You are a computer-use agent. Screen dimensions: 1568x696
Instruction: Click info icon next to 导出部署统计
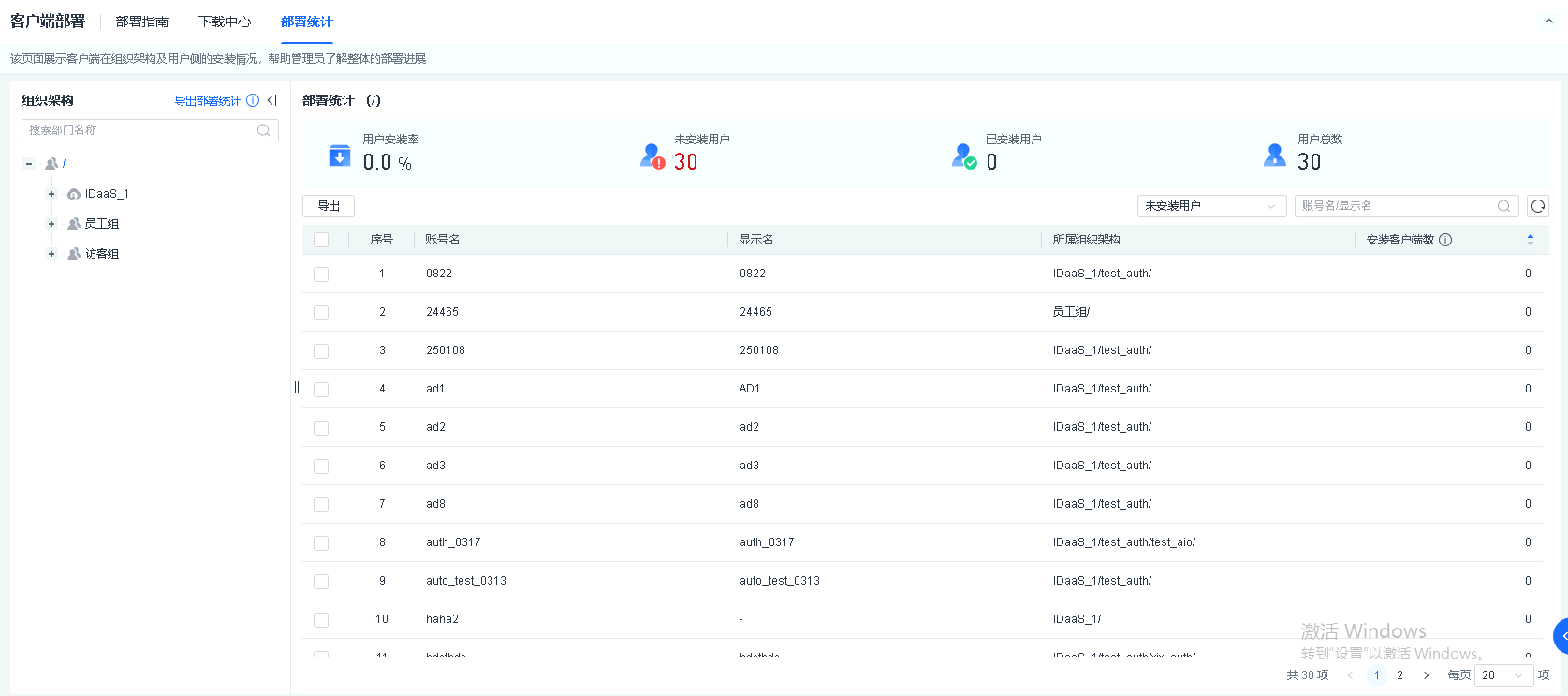(253, 100)
